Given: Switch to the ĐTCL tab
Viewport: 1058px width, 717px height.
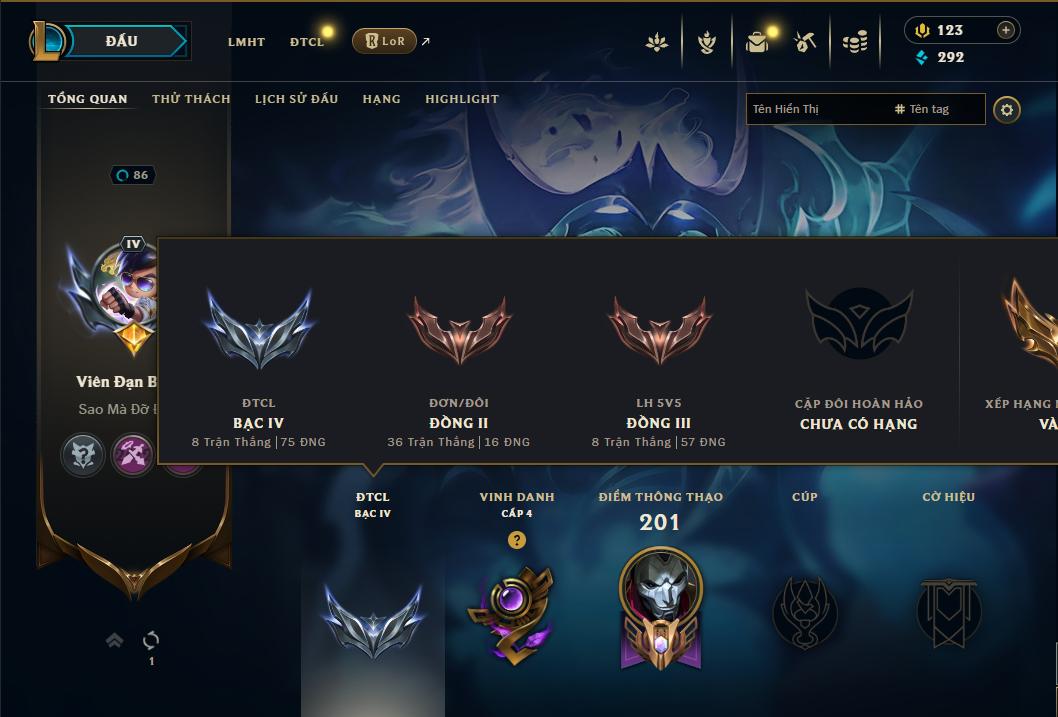Looking at the screenshot, I should tap(307, 42).
